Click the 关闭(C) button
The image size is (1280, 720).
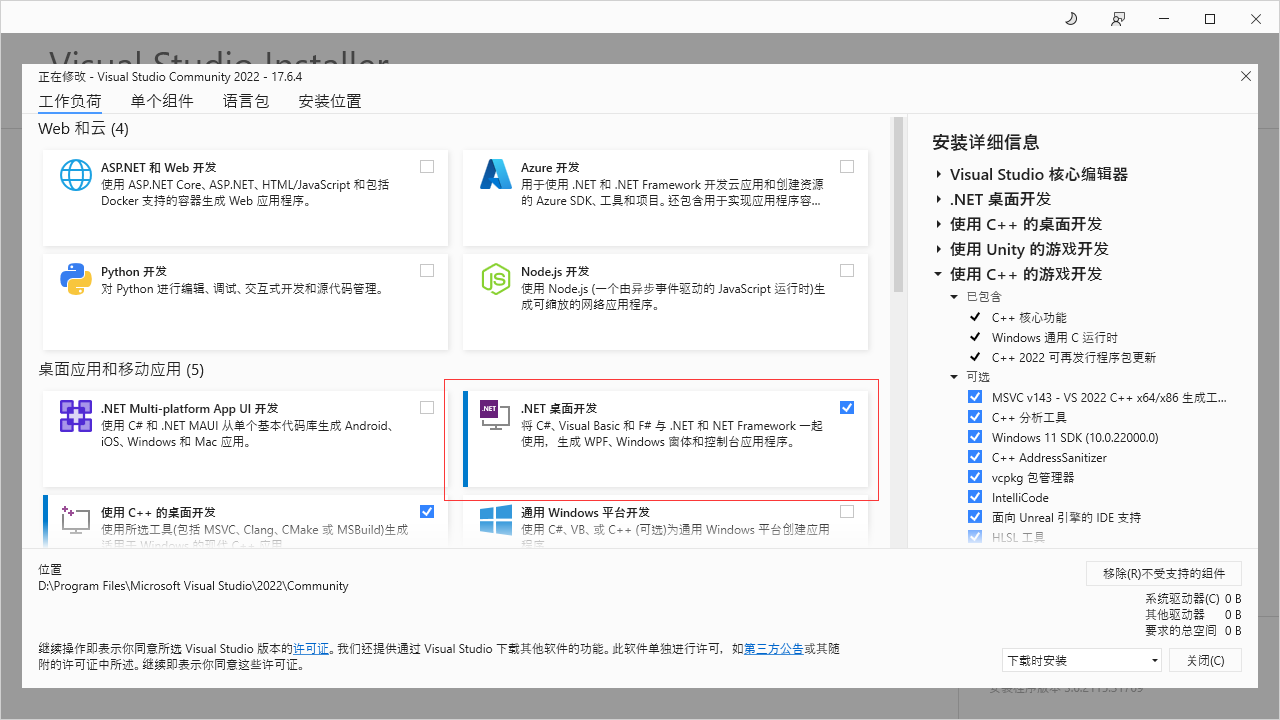point(1205,660)
